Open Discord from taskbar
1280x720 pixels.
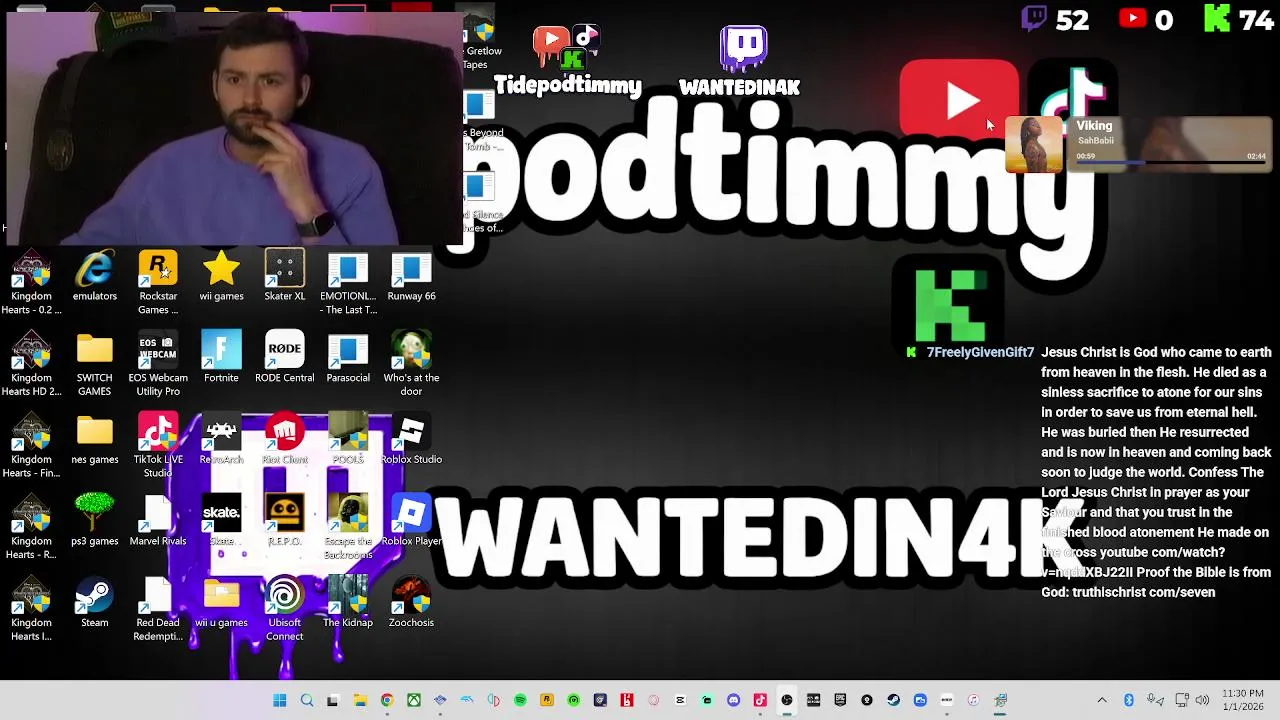tap(733, 700)
